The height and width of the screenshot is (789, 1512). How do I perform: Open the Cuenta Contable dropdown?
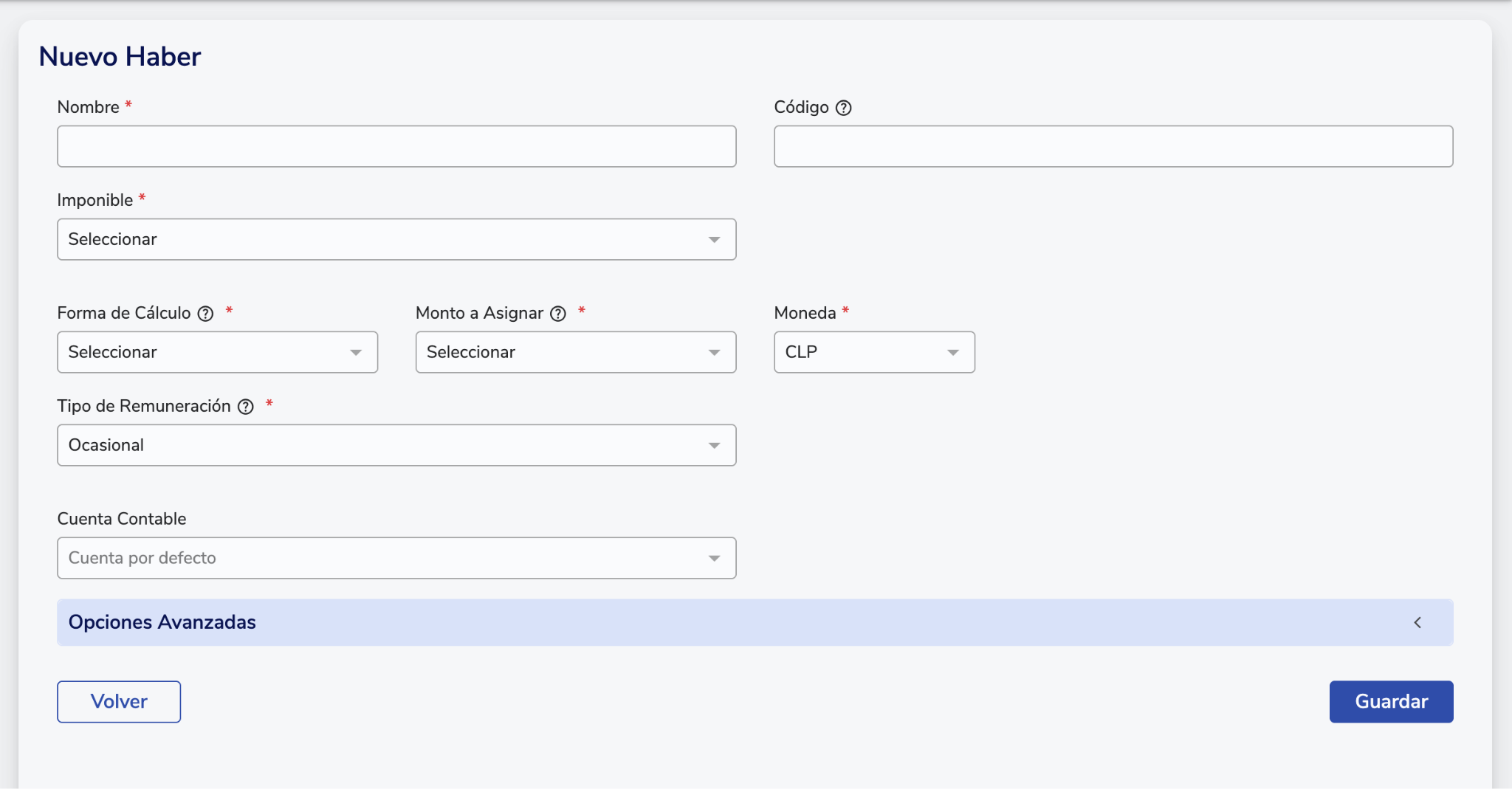(396, 558)
